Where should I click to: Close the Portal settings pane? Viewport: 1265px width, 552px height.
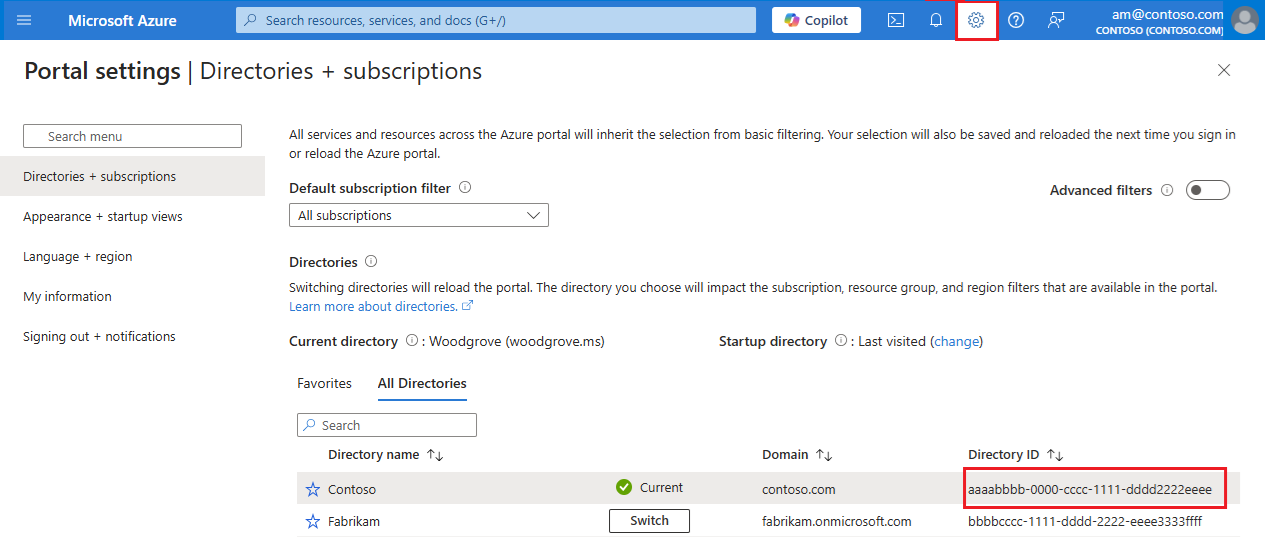coord(1224,70)
